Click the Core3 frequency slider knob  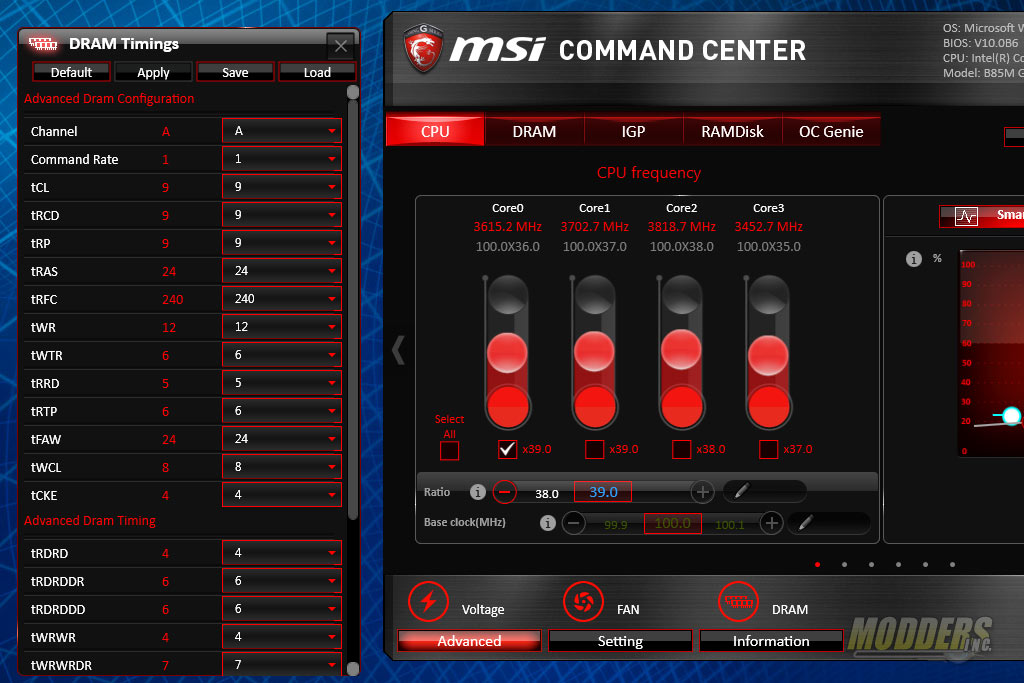coord(769,355)
